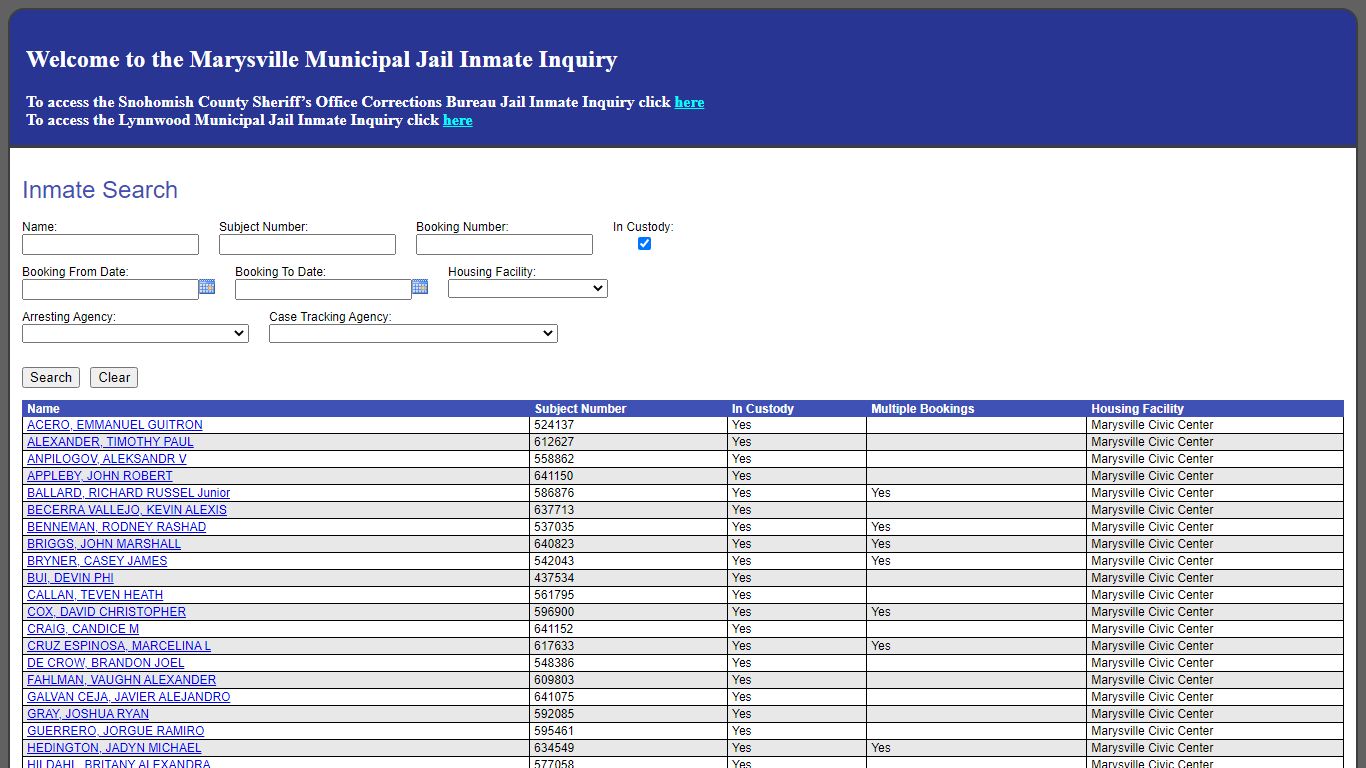
Task: Open inmate DE CROW, BRANDON JOEL
Action: (x=106, y=663)
